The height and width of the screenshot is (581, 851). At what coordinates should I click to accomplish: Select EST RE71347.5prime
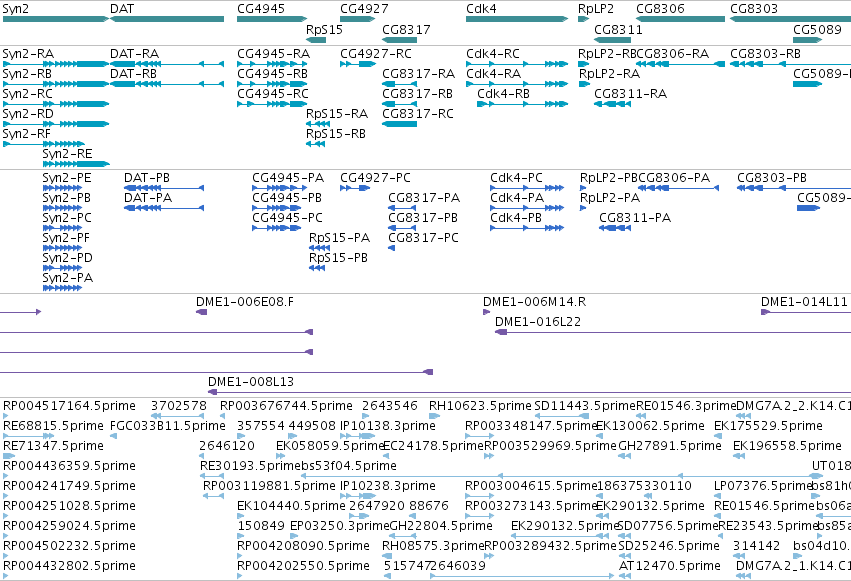tap(53, 446)
